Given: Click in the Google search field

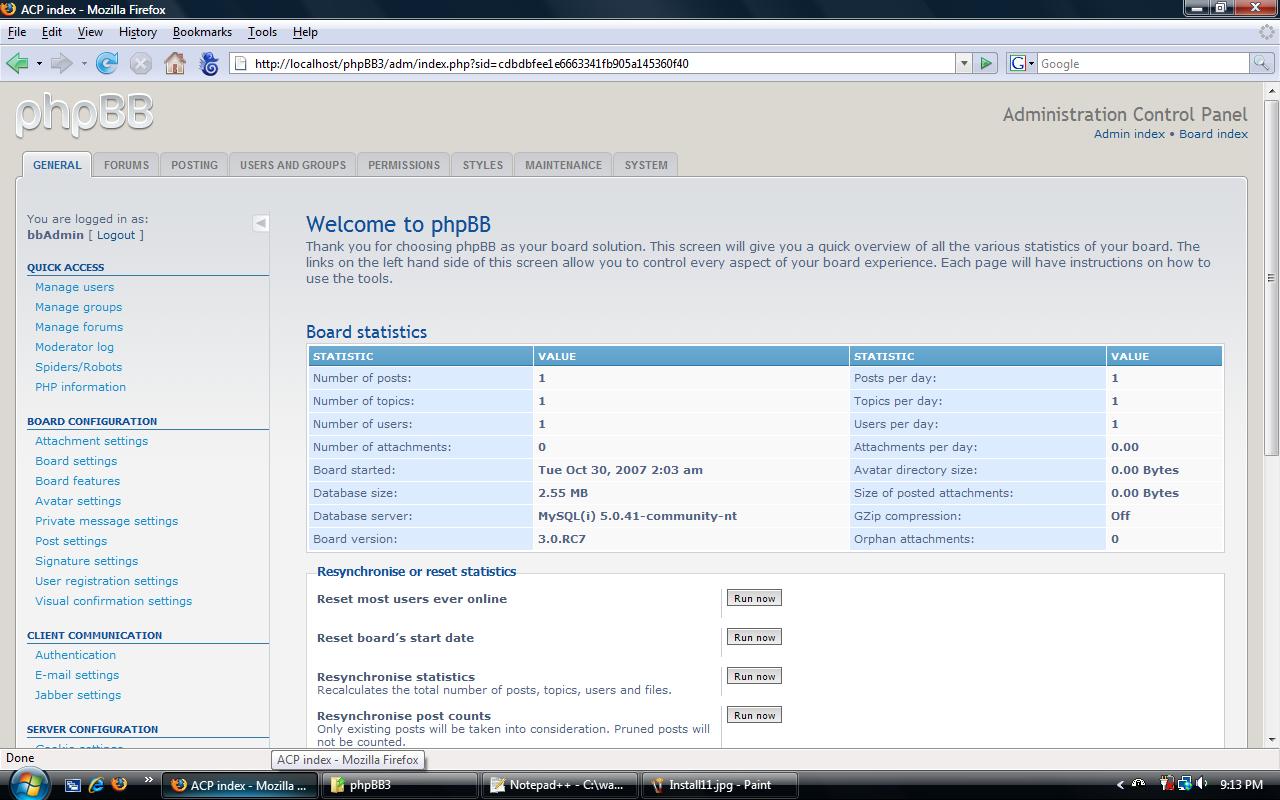Looking at the screenshot, I should pyautogui.click(x=1140, y=64).
